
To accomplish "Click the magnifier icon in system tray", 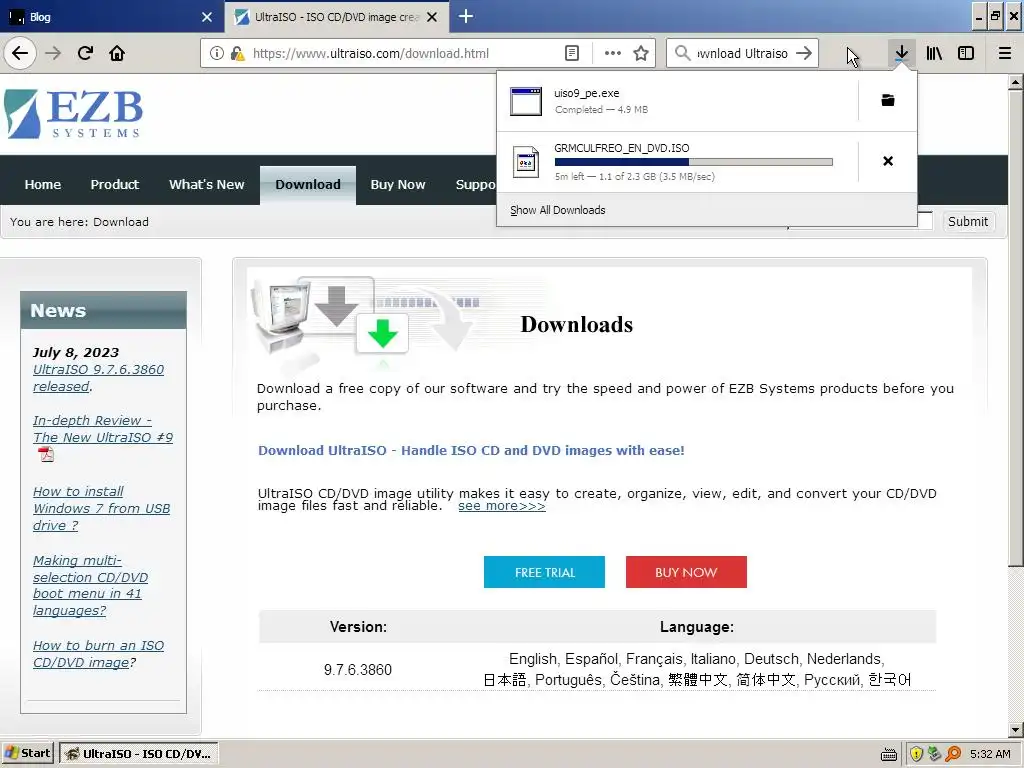I will tap(953, 754).
